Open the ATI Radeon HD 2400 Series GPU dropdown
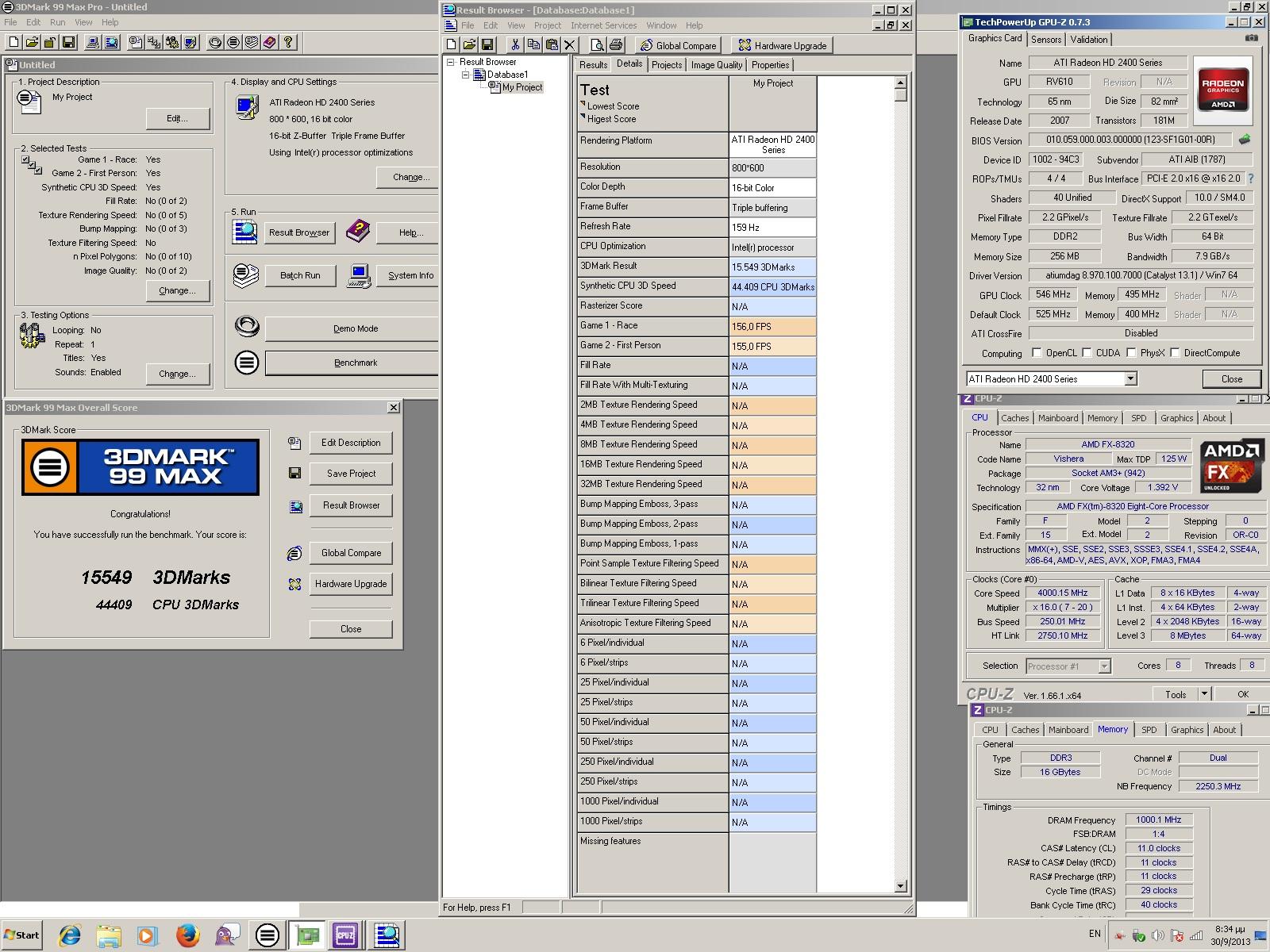The height and width of the screenshot is (952, 1270). coord(1130,379)
